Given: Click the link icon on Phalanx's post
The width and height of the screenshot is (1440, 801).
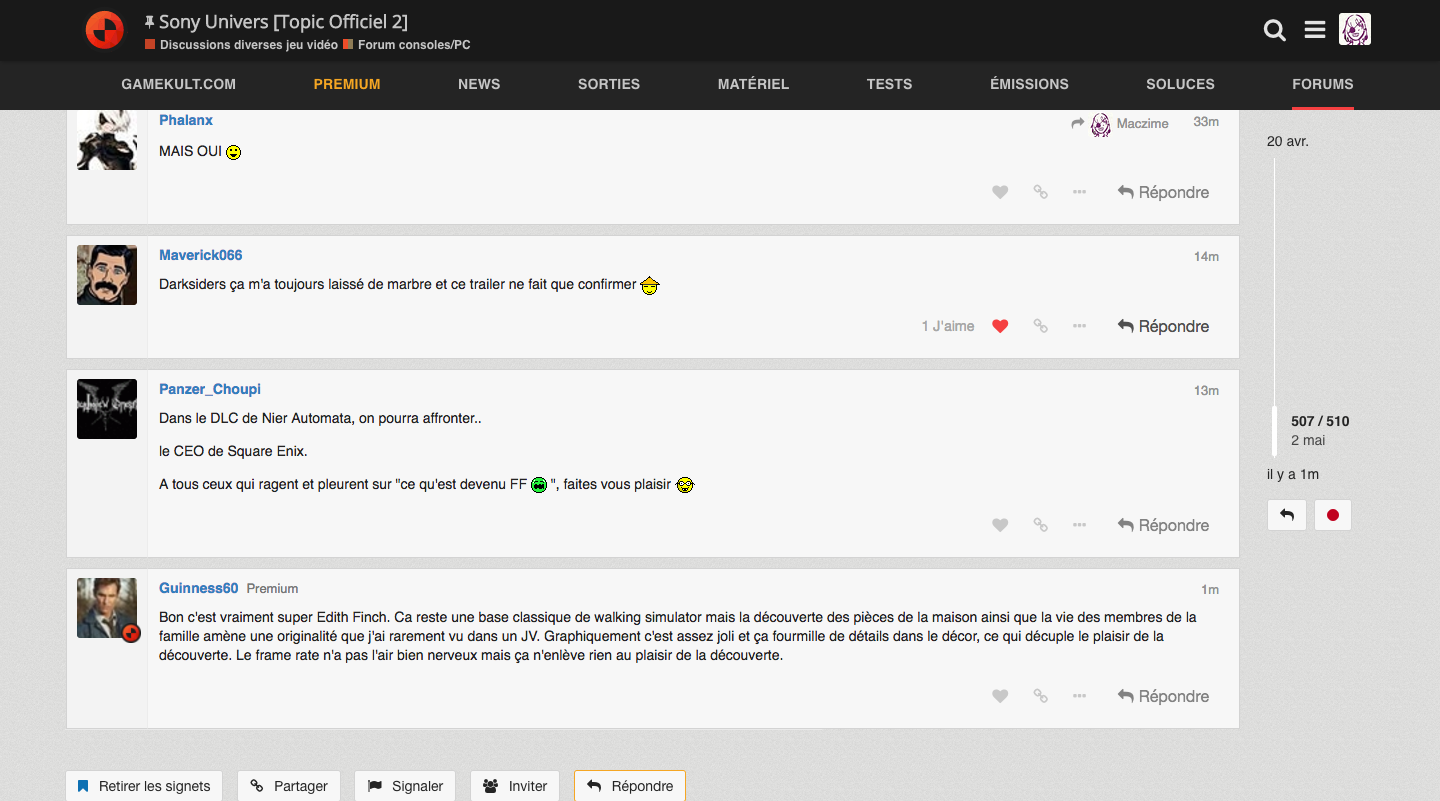Looking at the screenshot, I should tap(1040, 192).
